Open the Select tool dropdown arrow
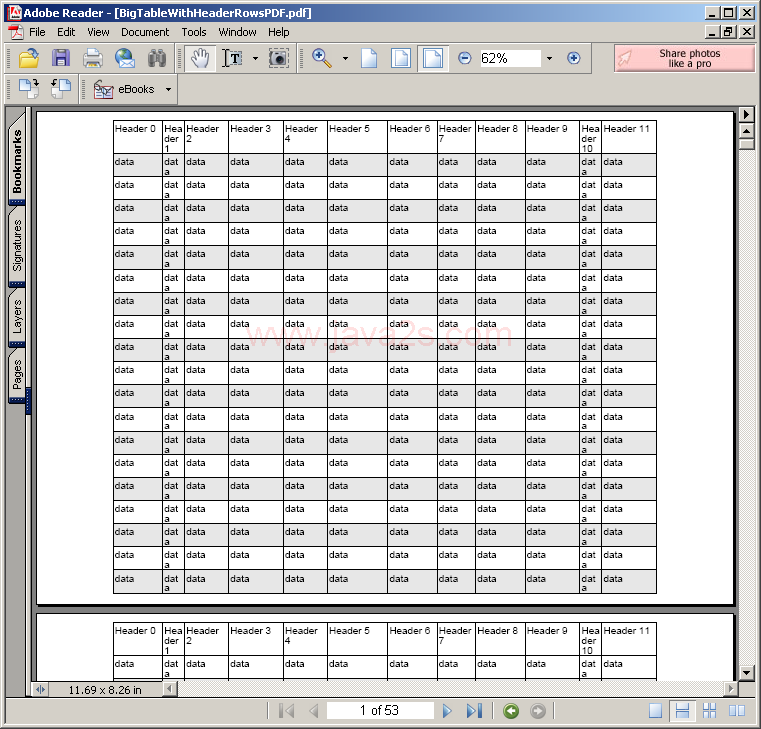The image size is (761, 729). [256, 58]
